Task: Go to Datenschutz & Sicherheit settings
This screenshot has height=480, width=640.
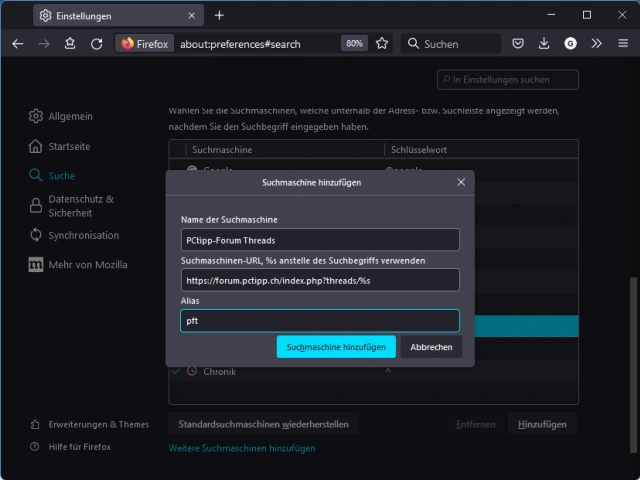Action: [x=76, y=206]
